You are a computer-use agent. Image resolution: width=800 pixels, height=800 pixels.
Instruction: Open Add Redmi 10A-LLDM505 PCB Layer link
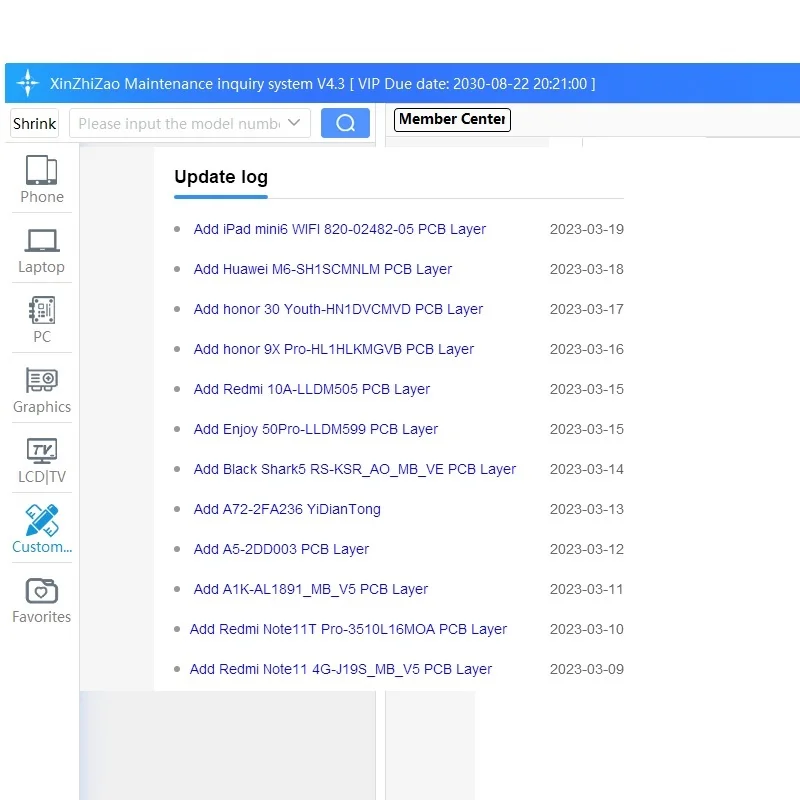pyautogui.click(x=312, y=389)
